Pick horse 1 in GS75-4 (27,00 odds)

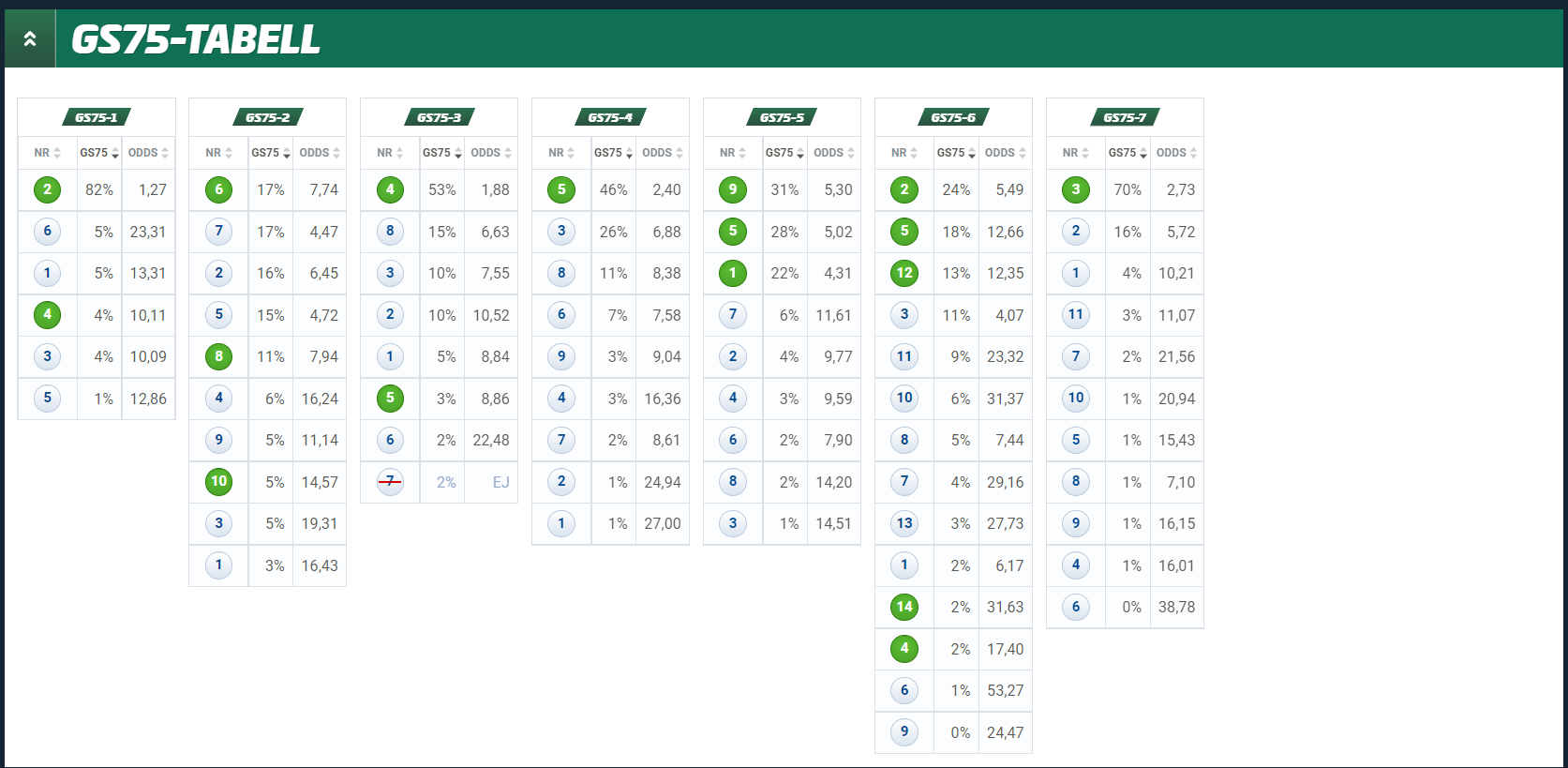561,523
